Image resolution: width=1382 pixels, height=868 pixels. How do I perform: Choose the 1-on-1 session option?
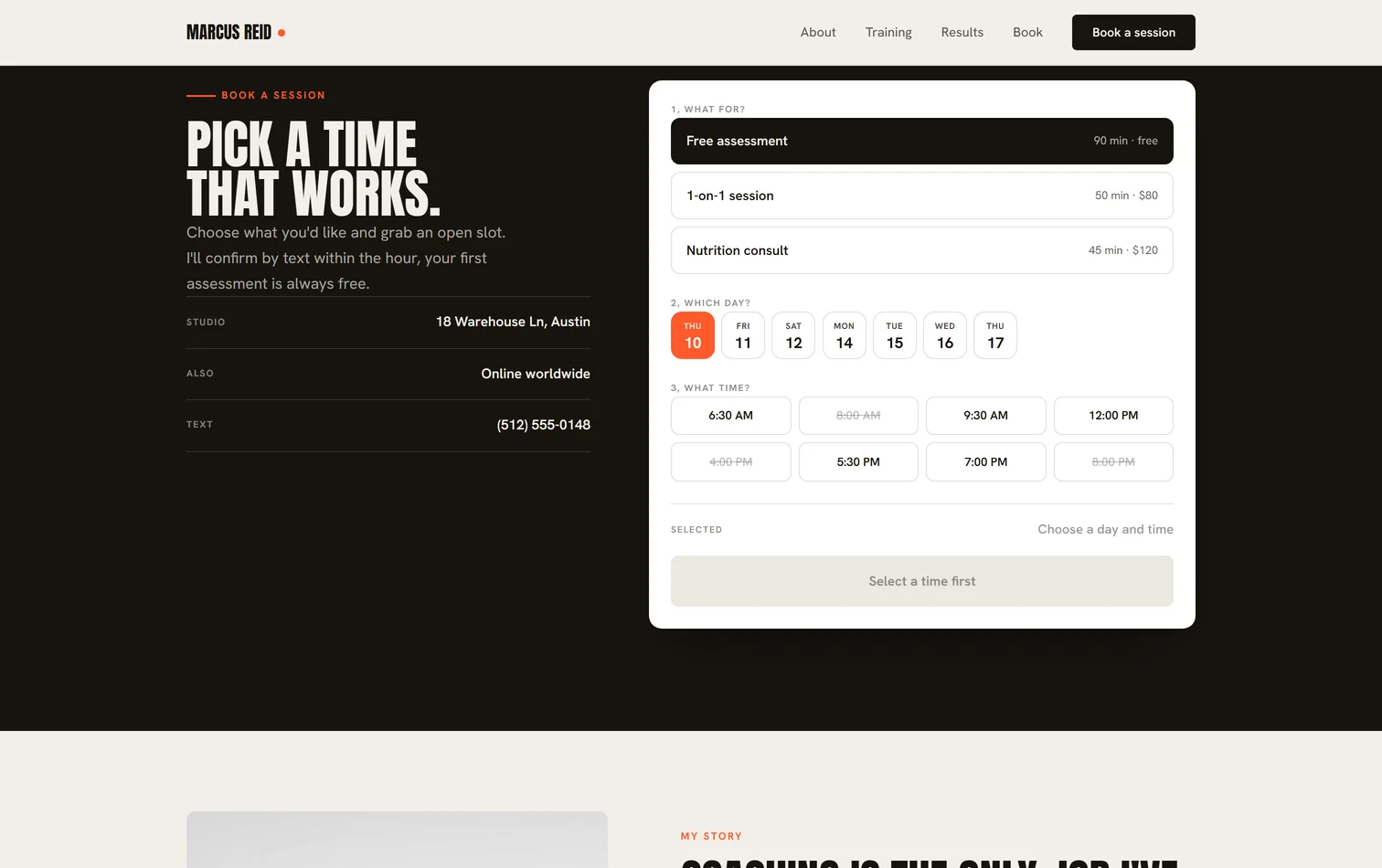(922, 196)
